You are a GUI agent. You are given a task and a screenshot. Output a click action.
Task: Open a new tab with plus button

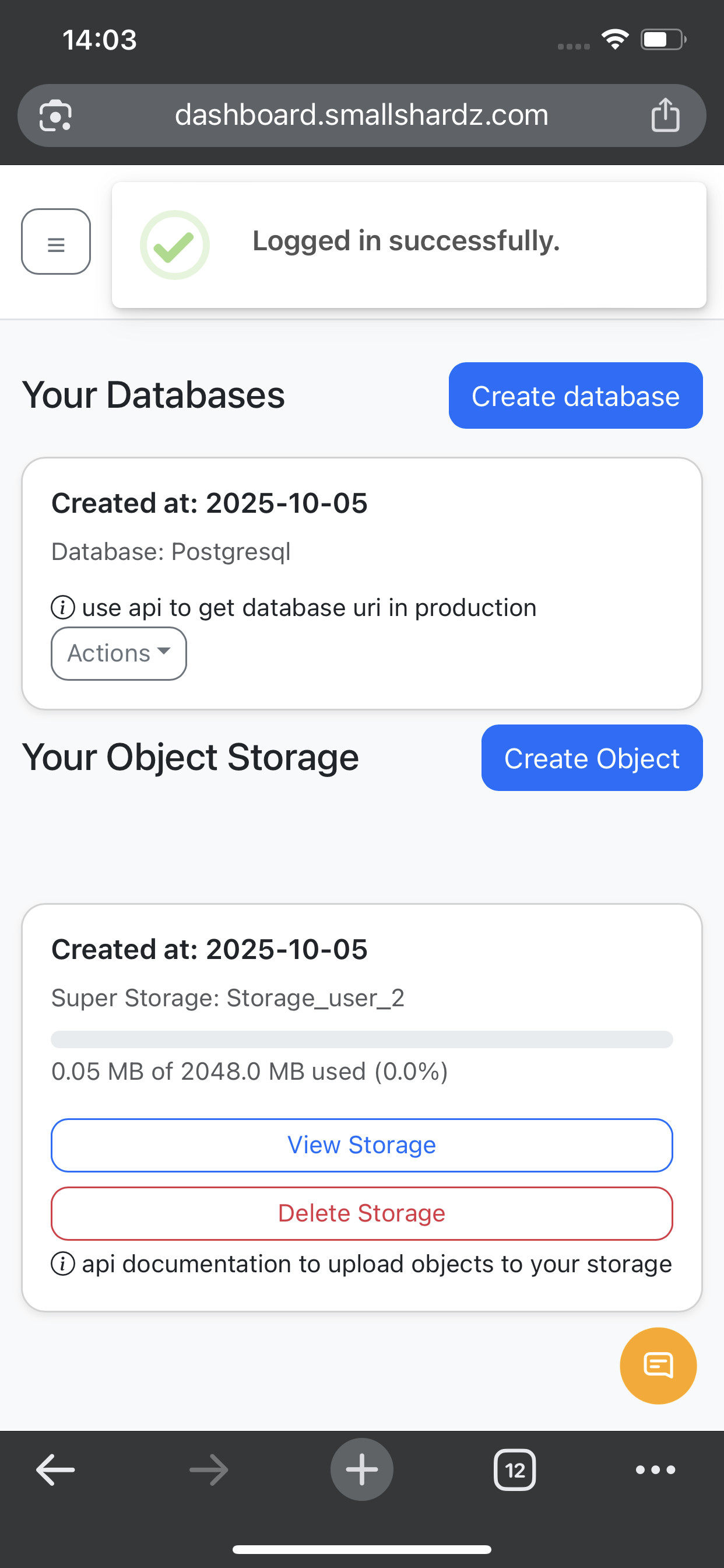362,1469
